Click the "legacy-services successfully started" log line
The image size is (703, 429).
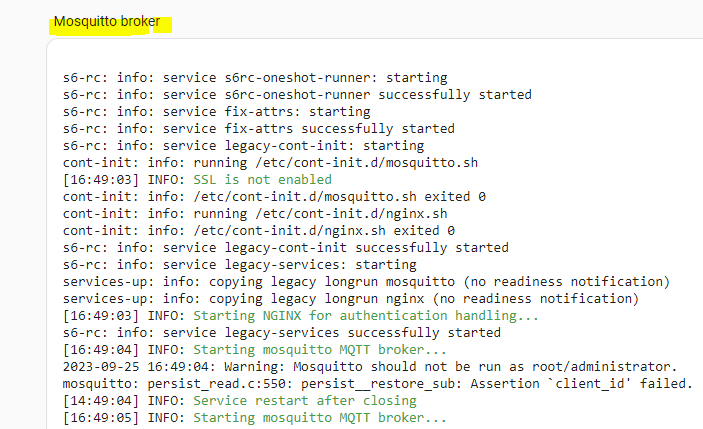(281, 332)
